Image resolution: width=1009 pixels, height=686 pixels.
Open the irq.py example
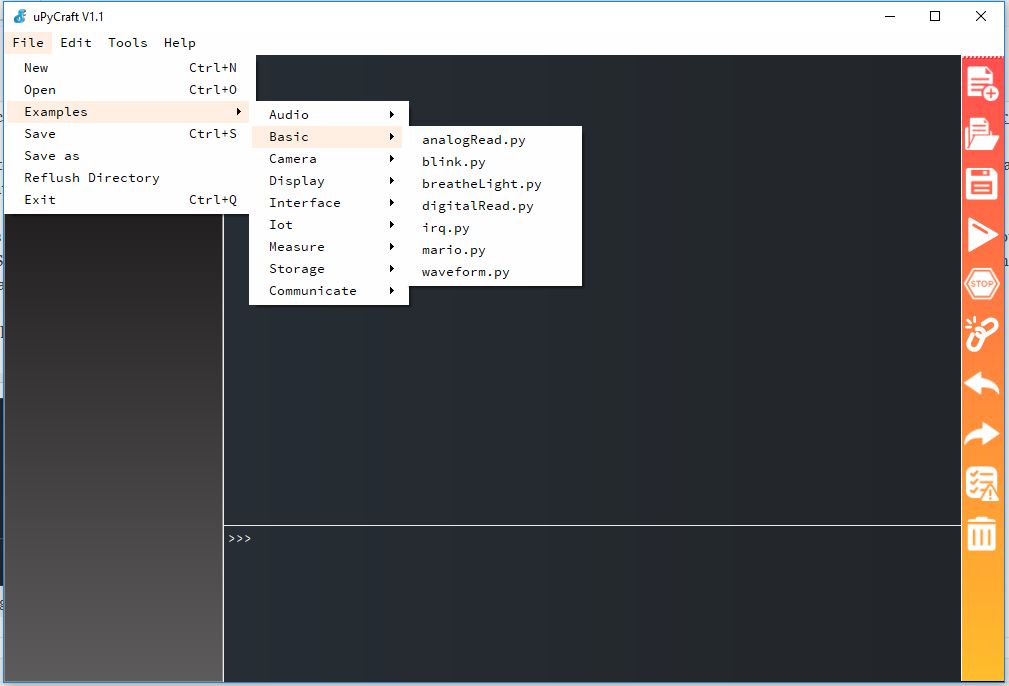(x=495, y=228)
